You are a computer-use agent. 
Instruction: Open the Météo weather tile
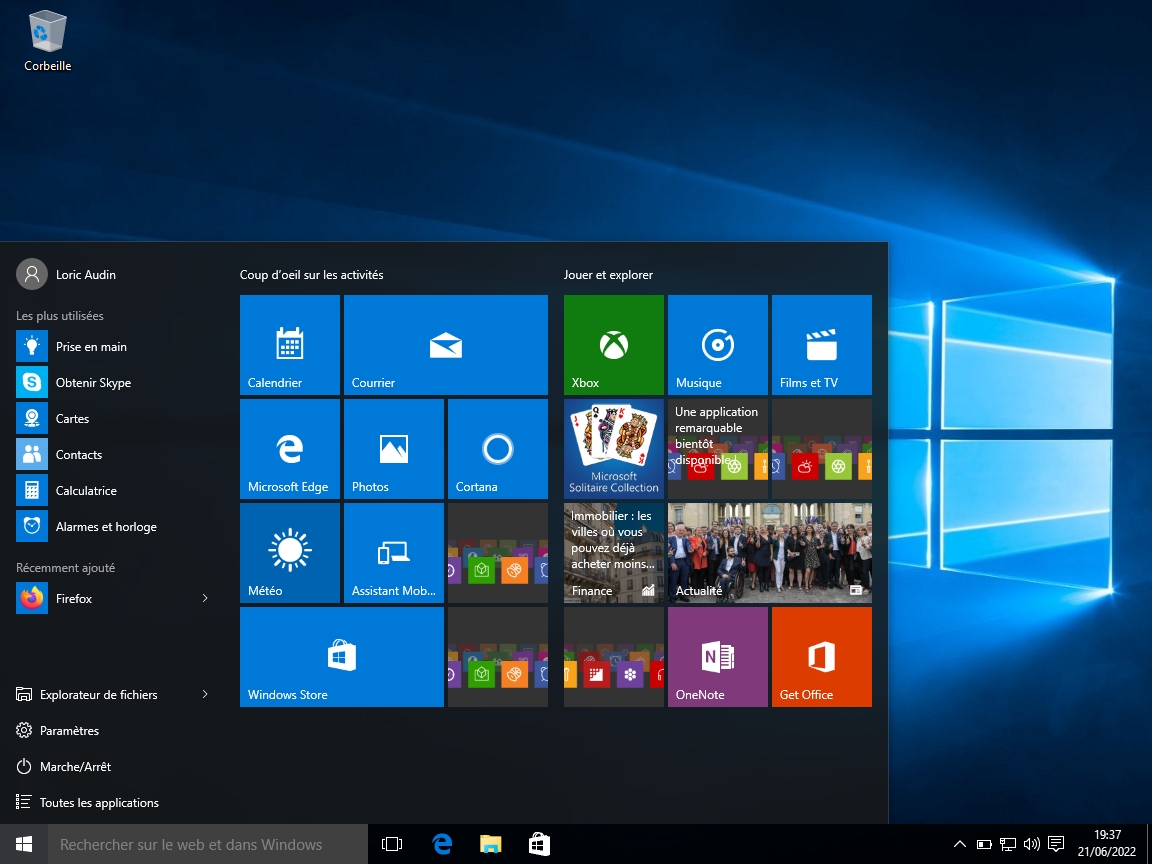tap(289, 553)
